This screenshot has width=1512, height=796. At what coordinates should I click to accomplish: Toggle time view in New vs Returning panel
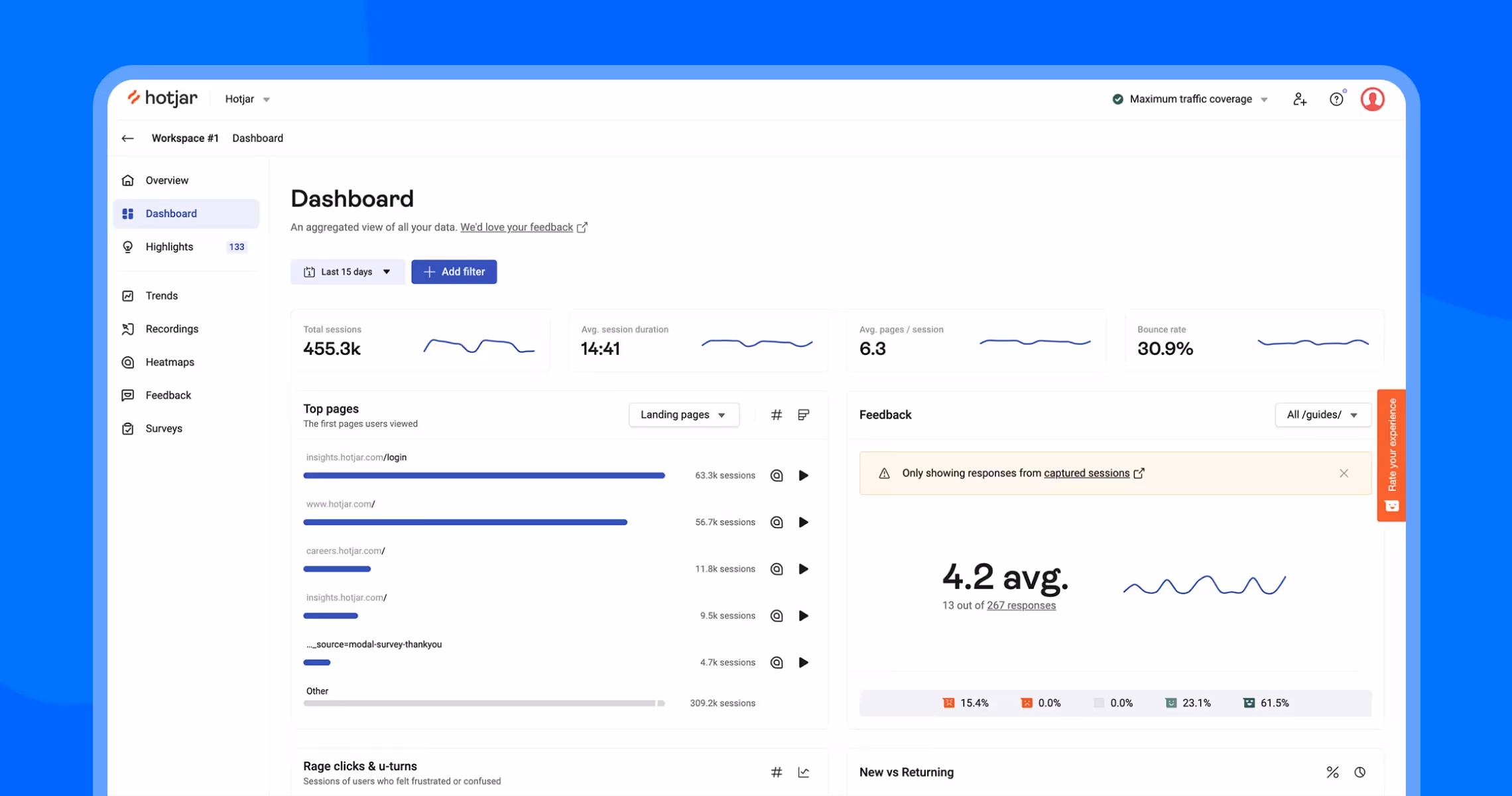[x=1360, y=772]
